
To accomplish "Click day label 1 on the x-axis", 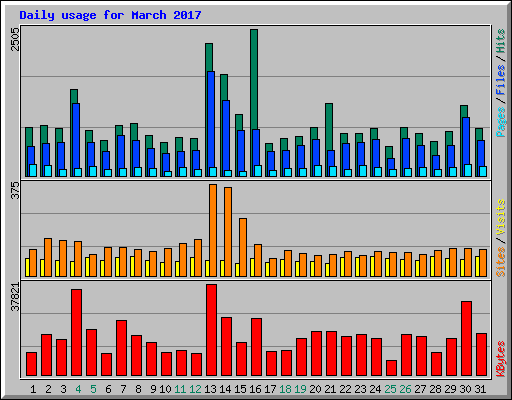I will coord(33,389).
